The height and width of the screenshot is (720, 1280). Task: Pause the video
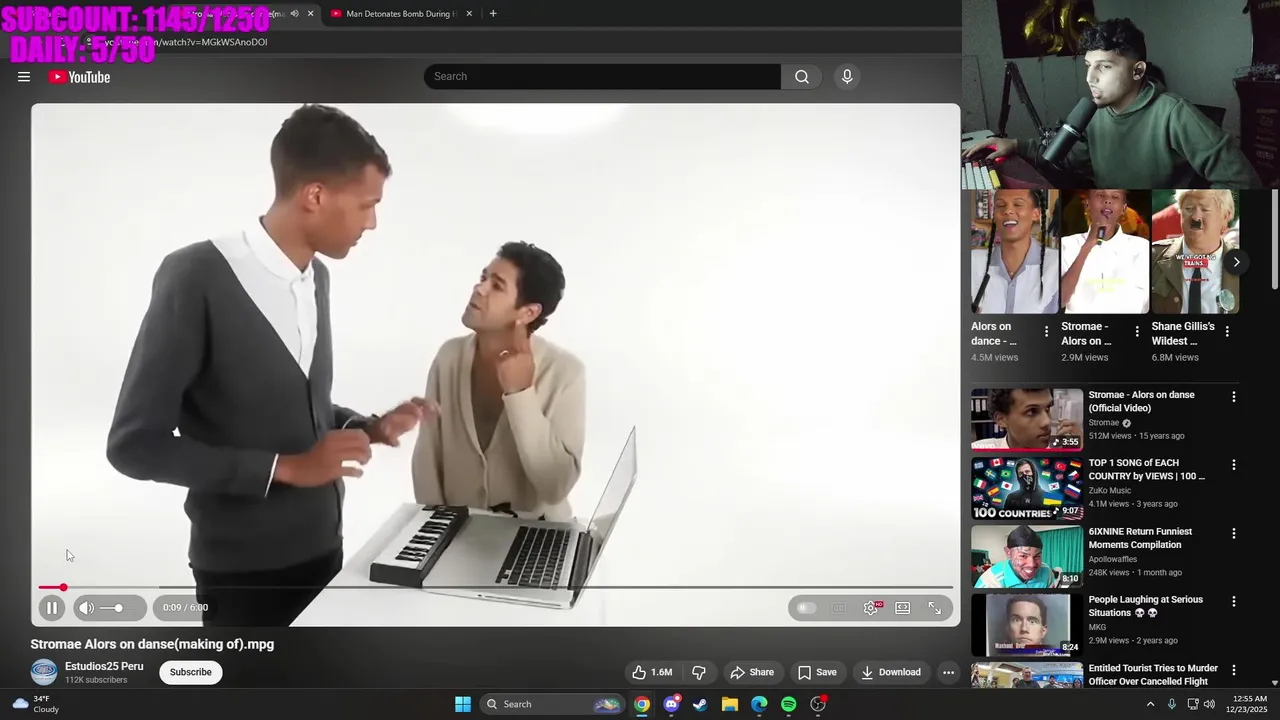click(52, 607)
